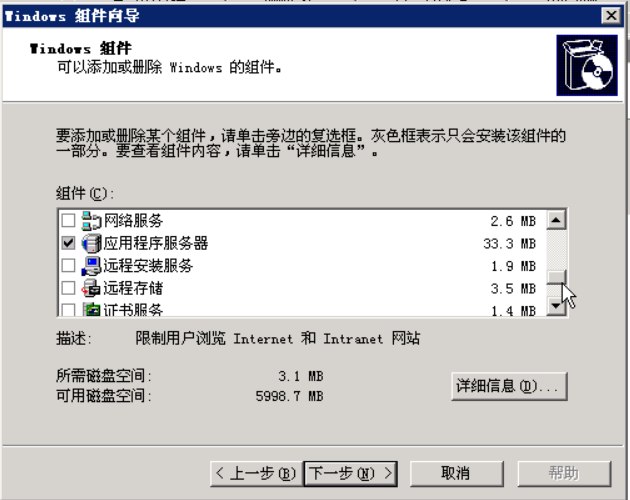Close the Windows 组件向导 dialog
The width and height of the screenshot is (630, 500).
pyautogui.click(x=611, y=16)
